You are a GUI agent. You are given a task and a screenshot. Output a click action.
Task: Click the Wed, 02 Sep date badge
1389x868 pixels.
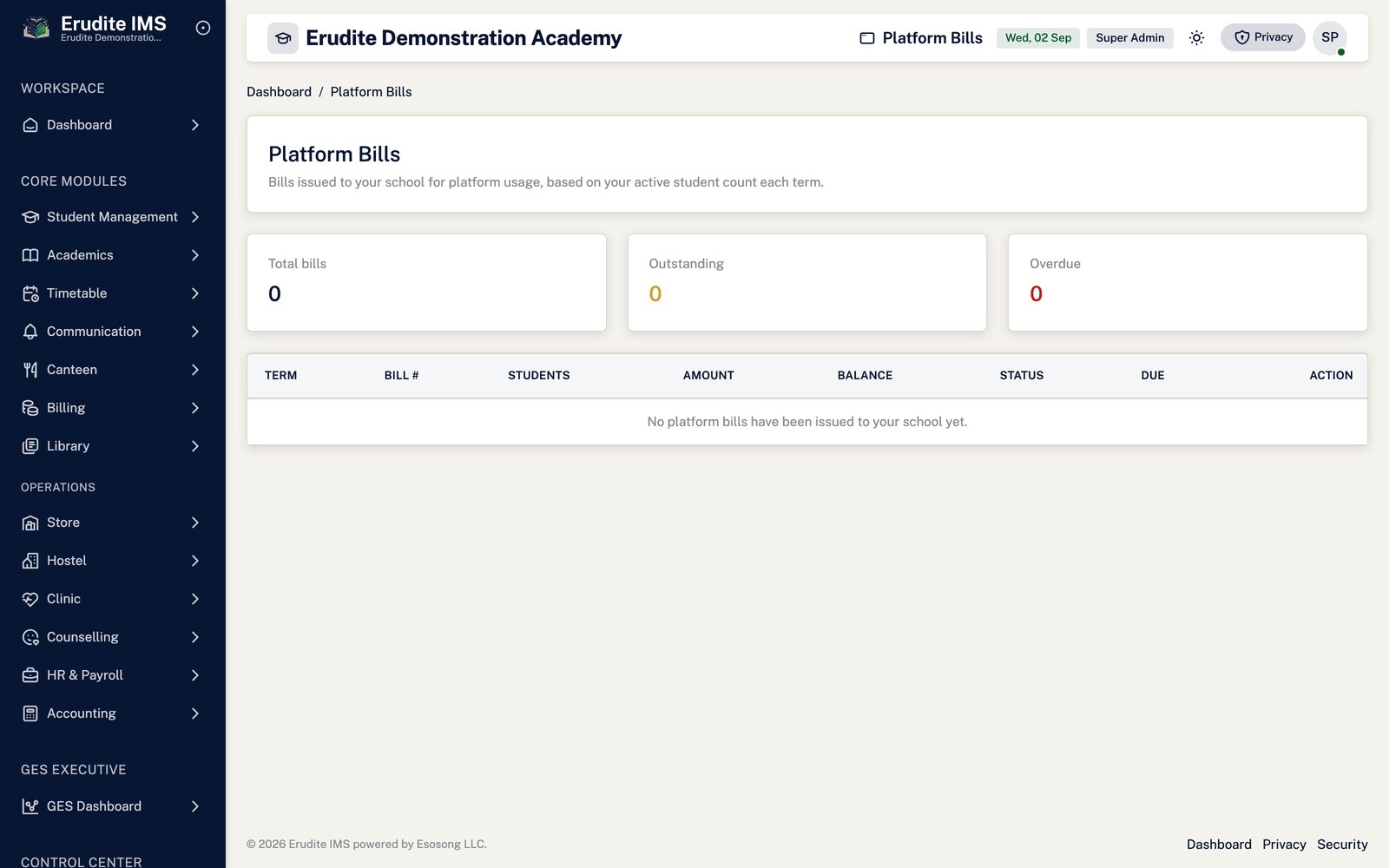1038,37
